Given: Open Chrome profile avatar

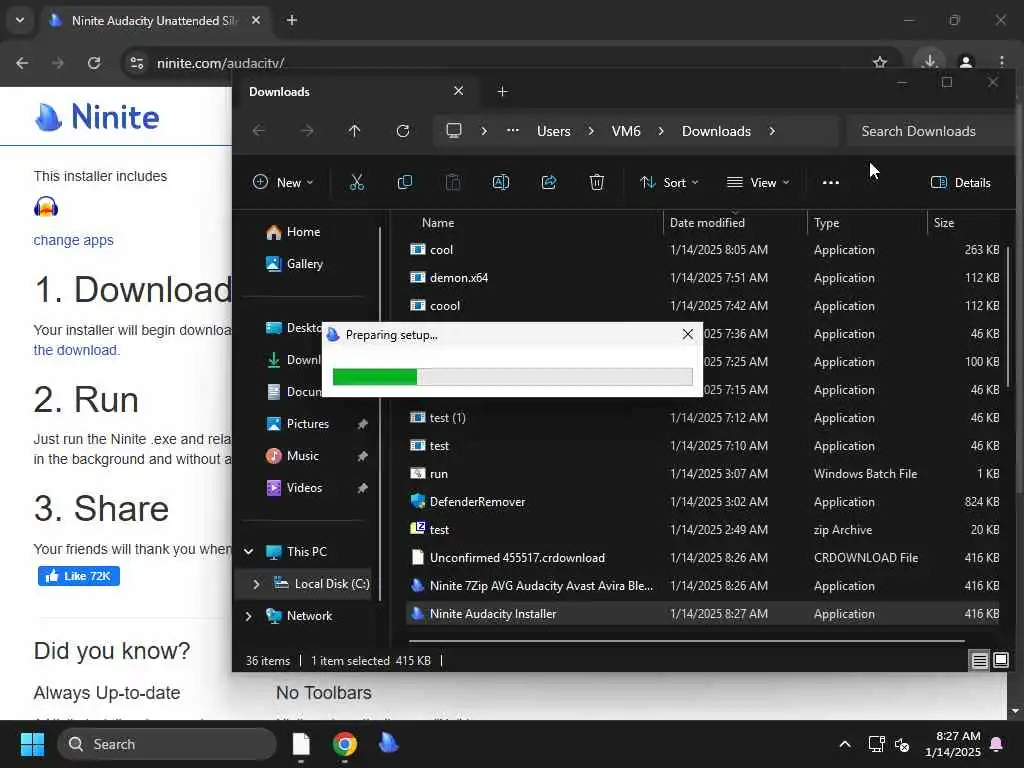Looking at the screenshot, I should (x=966, y=63).
